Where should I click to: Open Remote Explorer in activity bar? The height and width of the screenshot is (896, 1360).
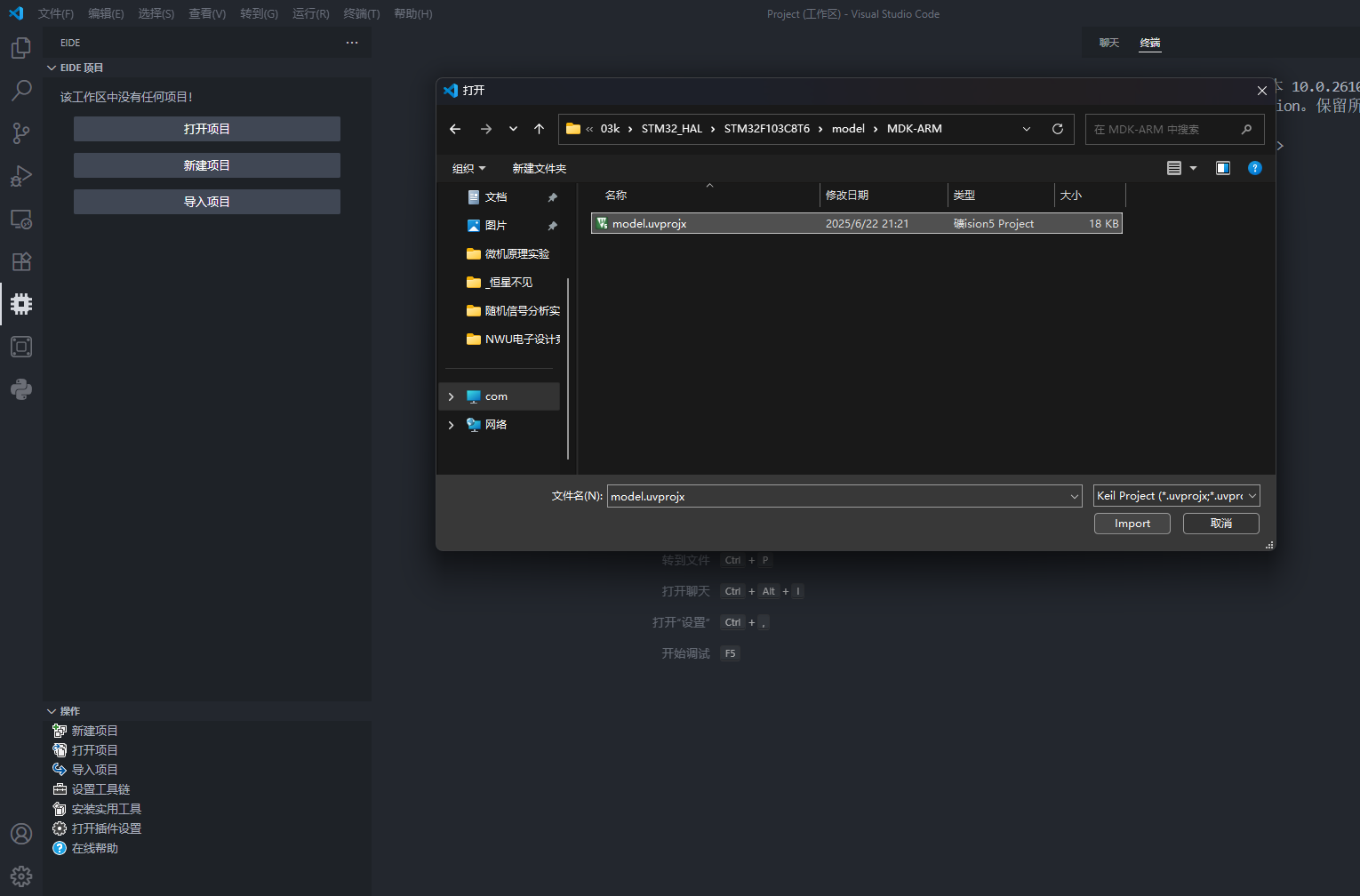coord(21,219)
